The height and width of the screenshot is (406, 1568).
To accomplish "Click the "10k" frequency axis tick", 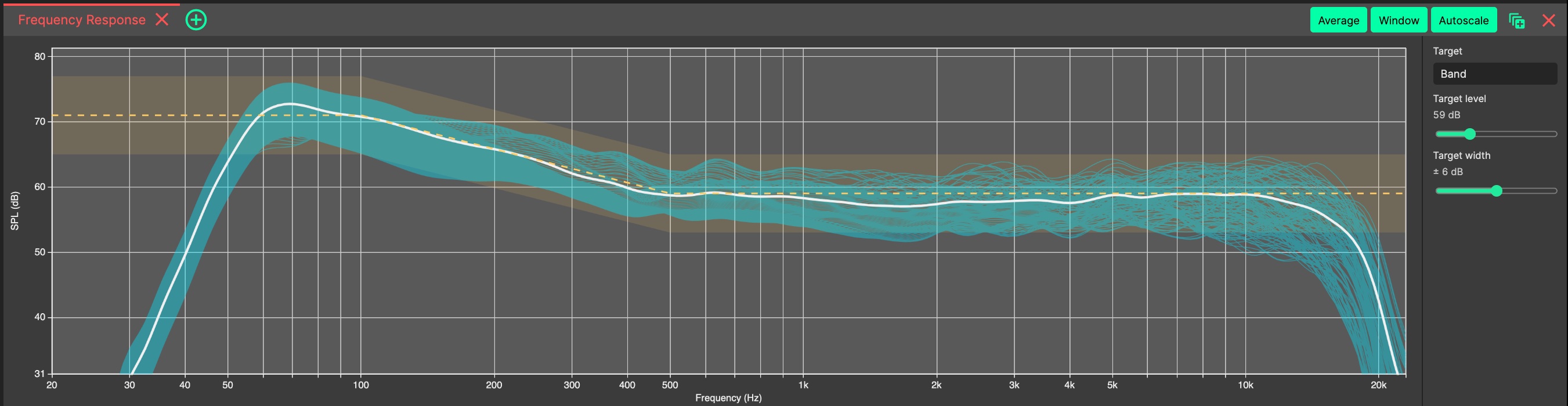I will pyautogui.click(x=1245, y=385).
